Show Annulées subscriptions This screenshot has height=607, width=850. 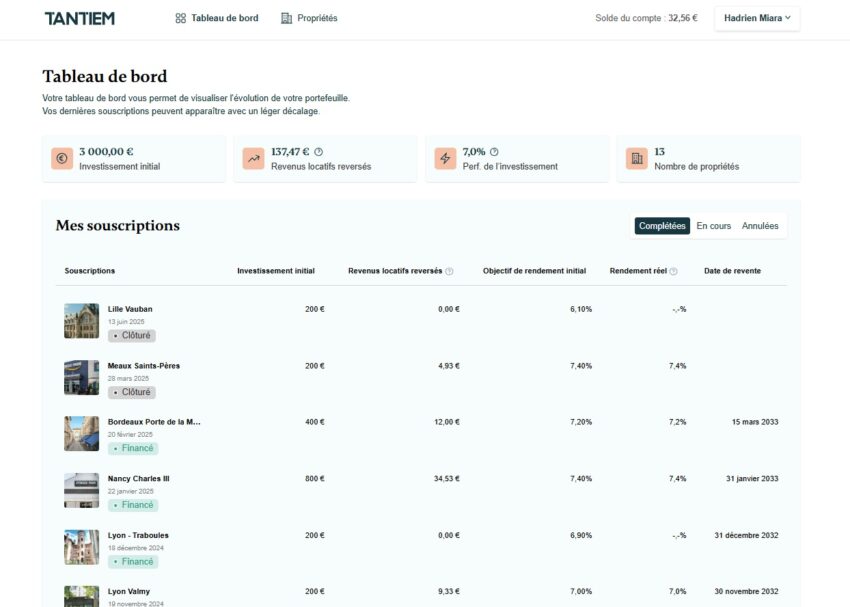click(x=760, y=226)
